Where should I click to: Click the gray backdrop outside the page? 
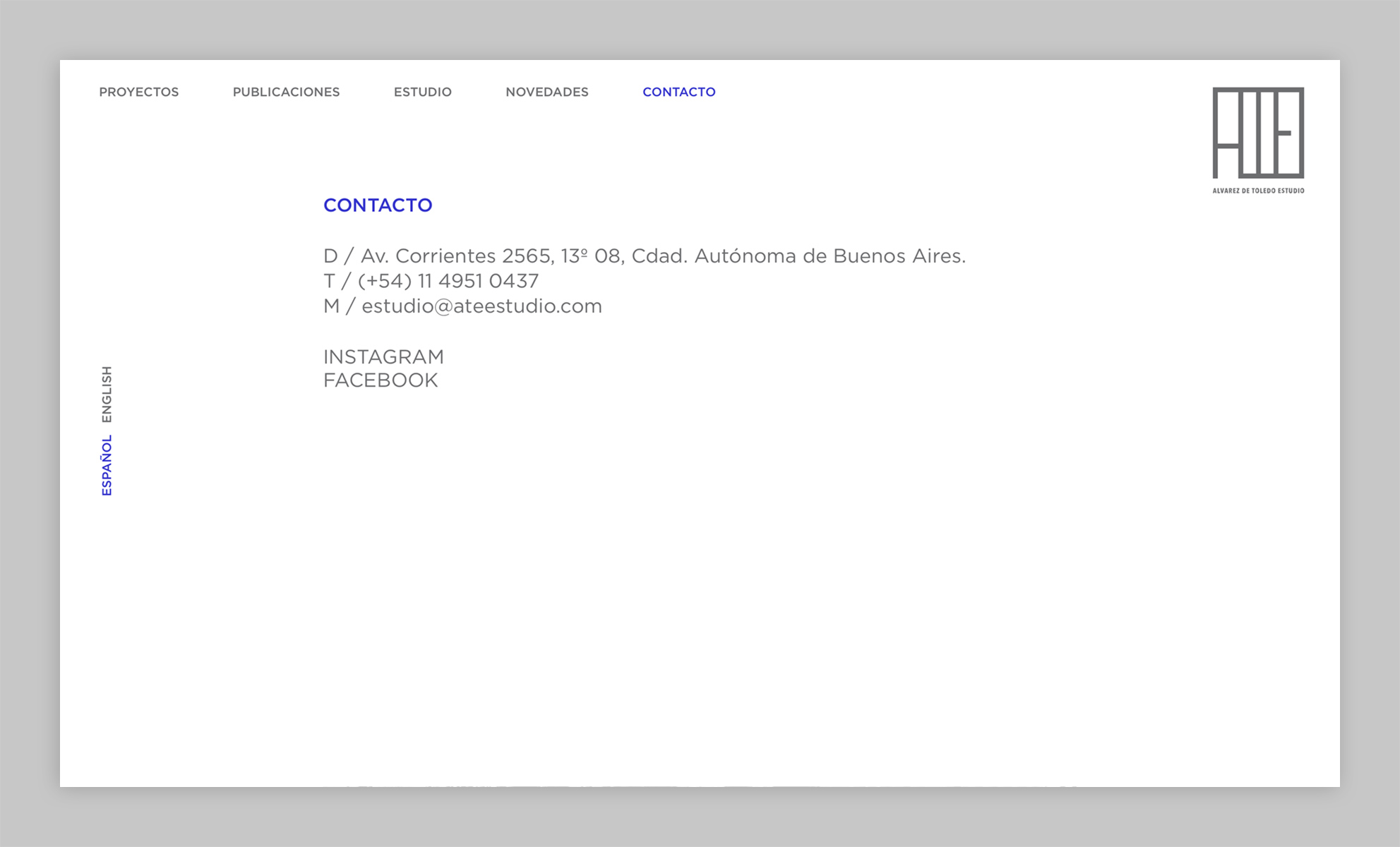[x=28, y=423]
